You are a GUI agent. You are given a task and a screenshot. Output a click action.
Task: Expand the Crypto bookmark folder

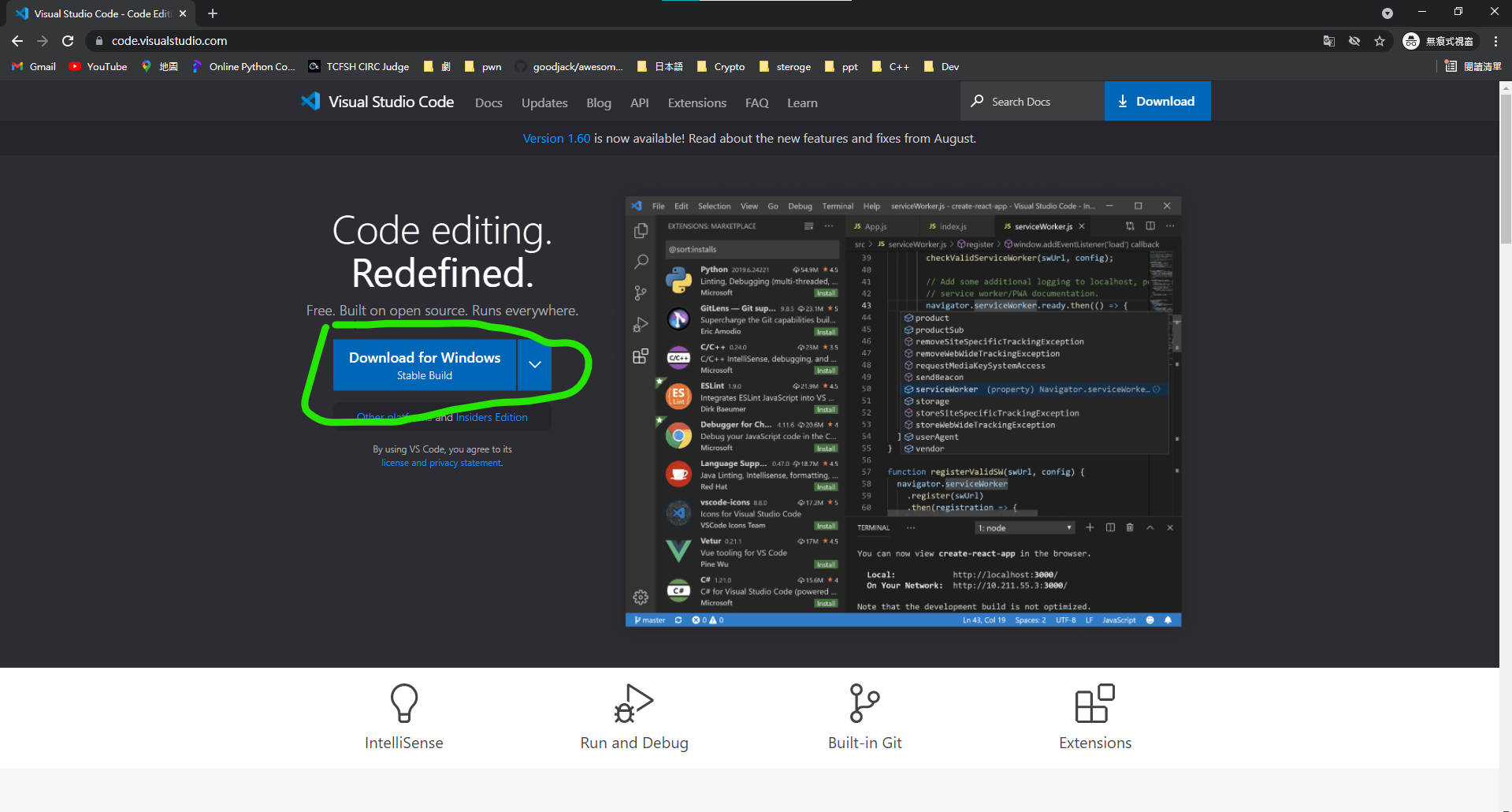click(x=721, y=67)
